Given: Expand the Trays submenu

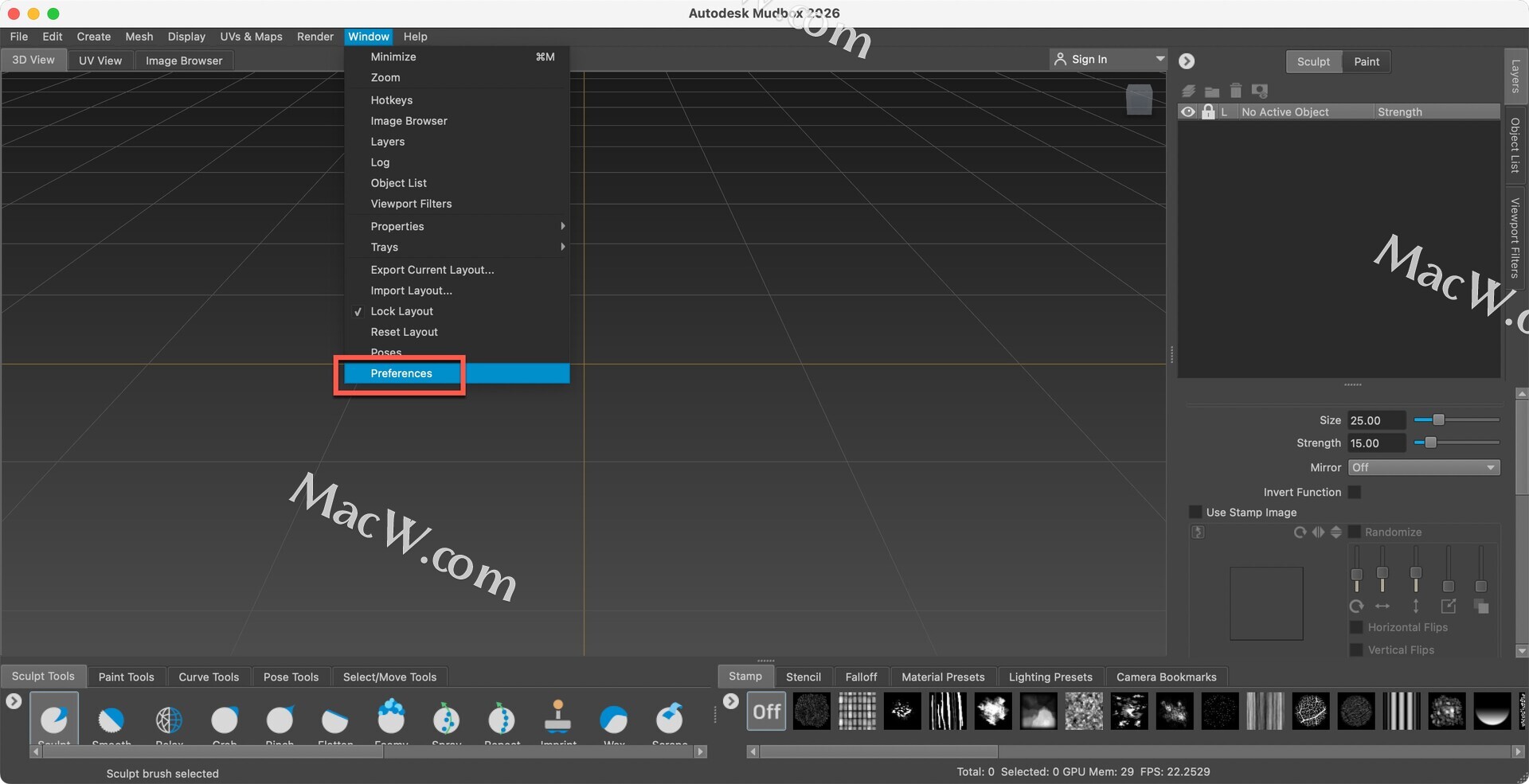Looking at the screenshot, I should tap(457, 247).
